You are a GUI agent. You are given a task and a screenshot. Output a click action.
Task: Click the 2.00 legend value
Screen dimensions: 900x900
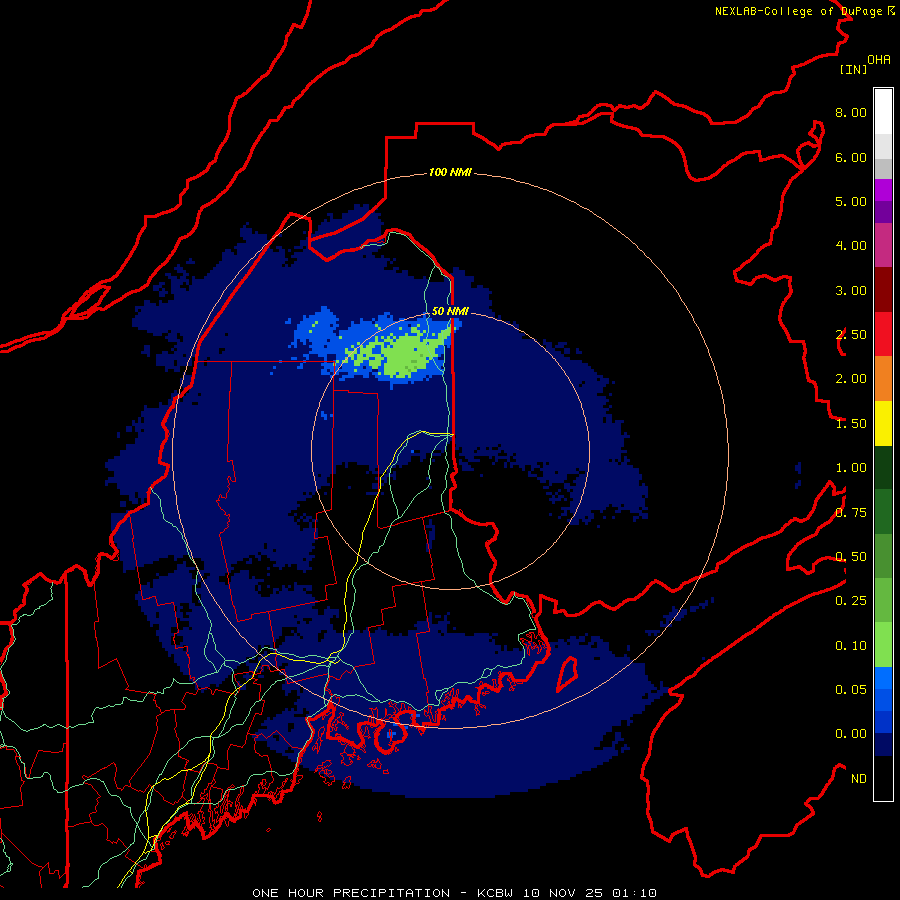point(851,379)
